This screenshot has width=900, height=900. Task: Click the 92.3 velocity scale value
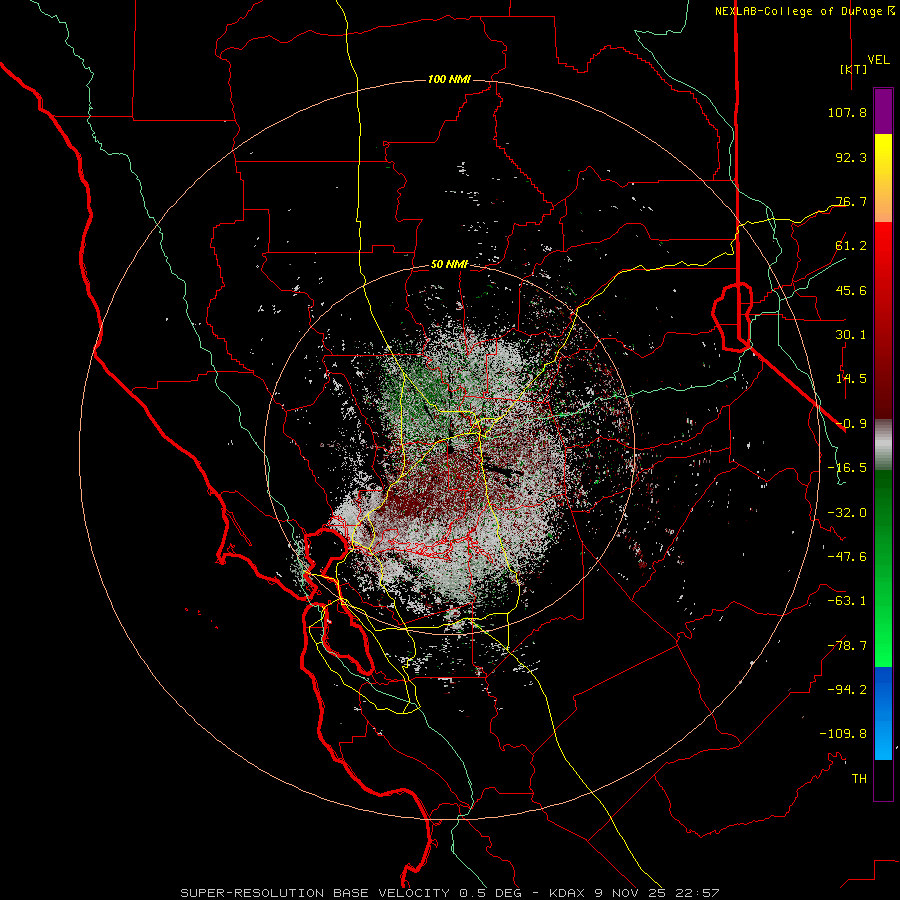tap(851, 157)
